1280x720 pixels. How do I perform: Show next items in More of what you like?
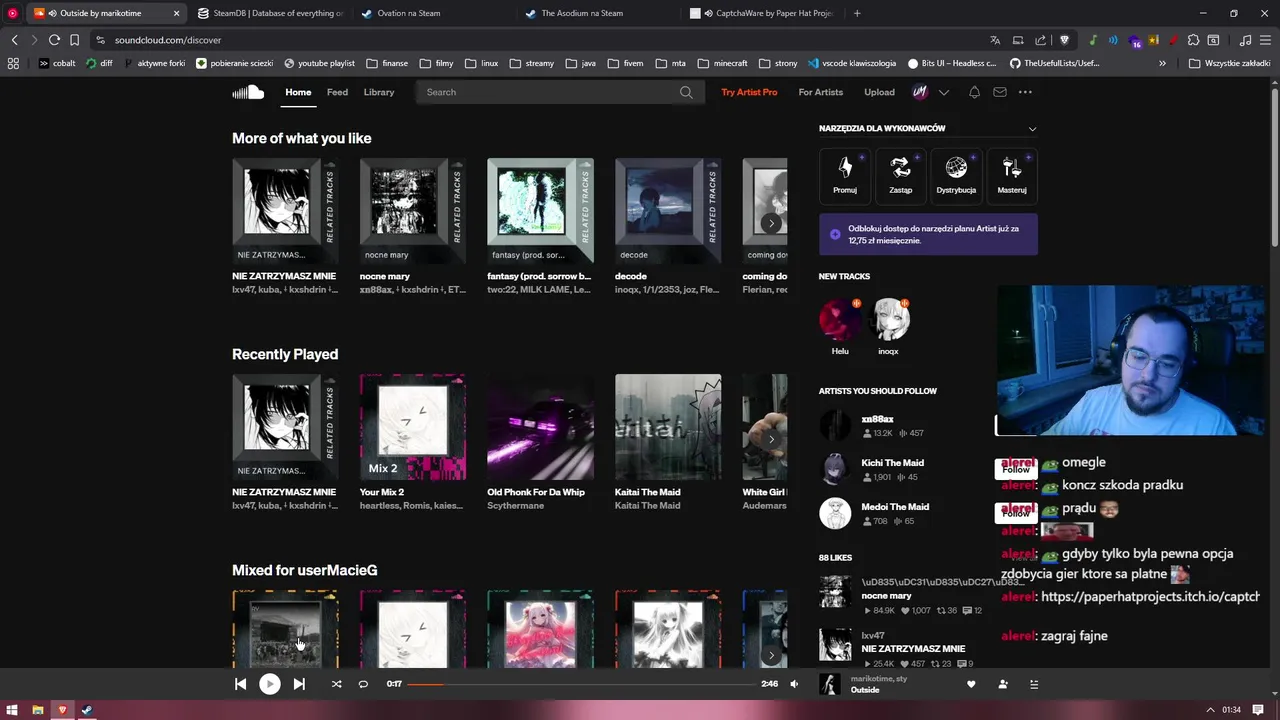(771, 223)
